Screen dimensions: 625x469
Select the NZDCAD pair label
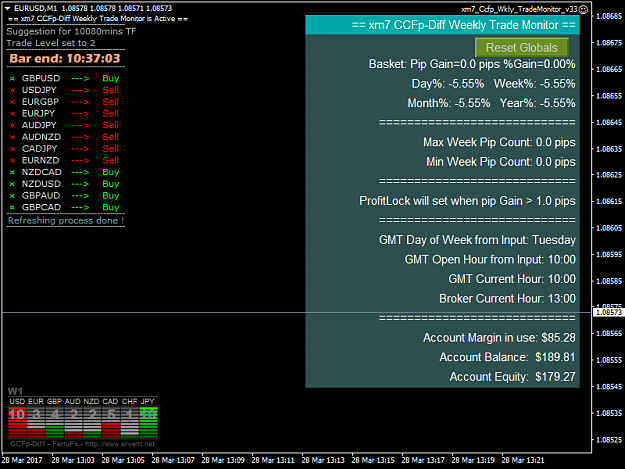[x=41, y=172]
